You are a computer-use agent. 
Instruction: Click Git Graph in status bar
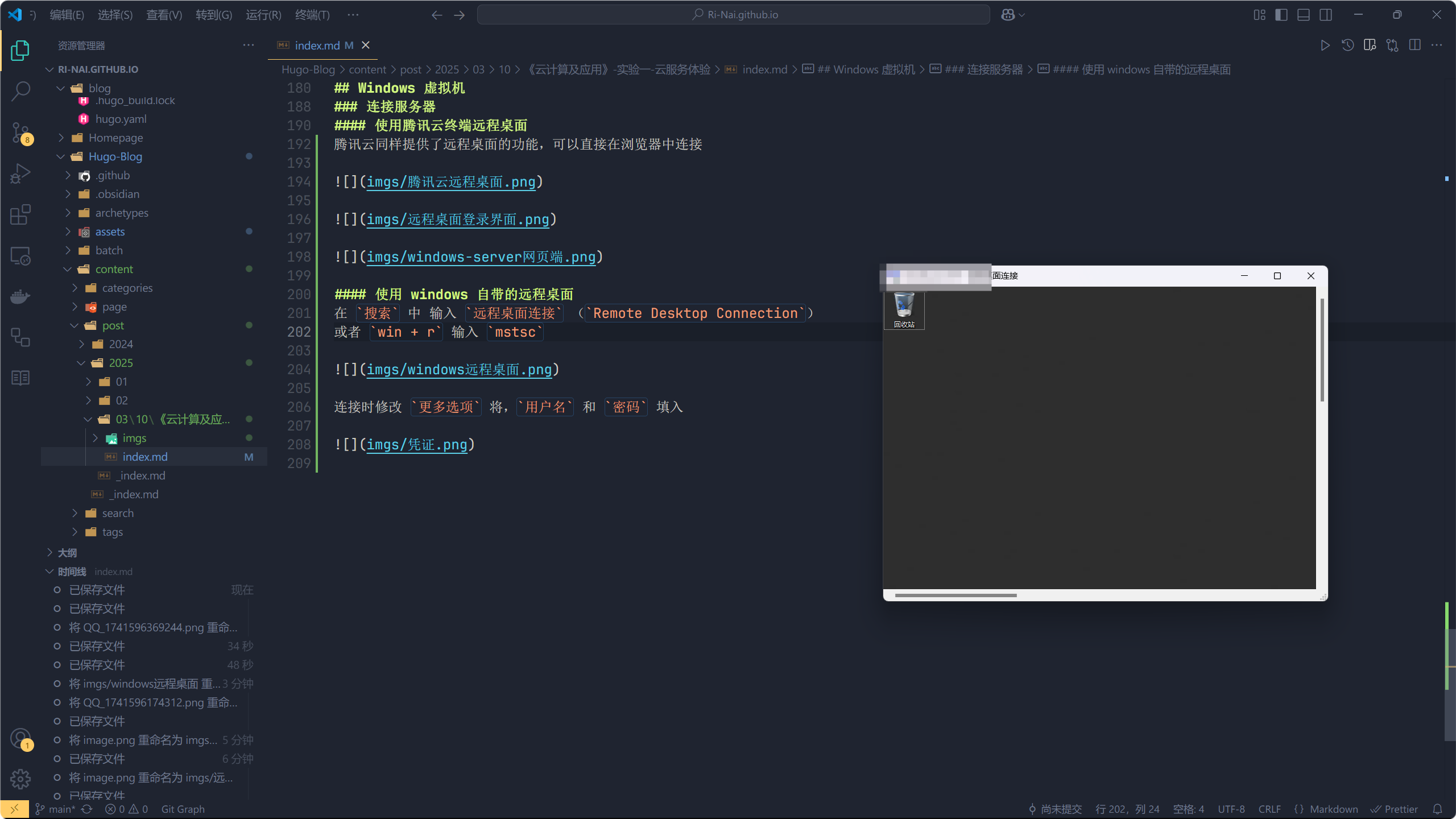pos(183,809)
